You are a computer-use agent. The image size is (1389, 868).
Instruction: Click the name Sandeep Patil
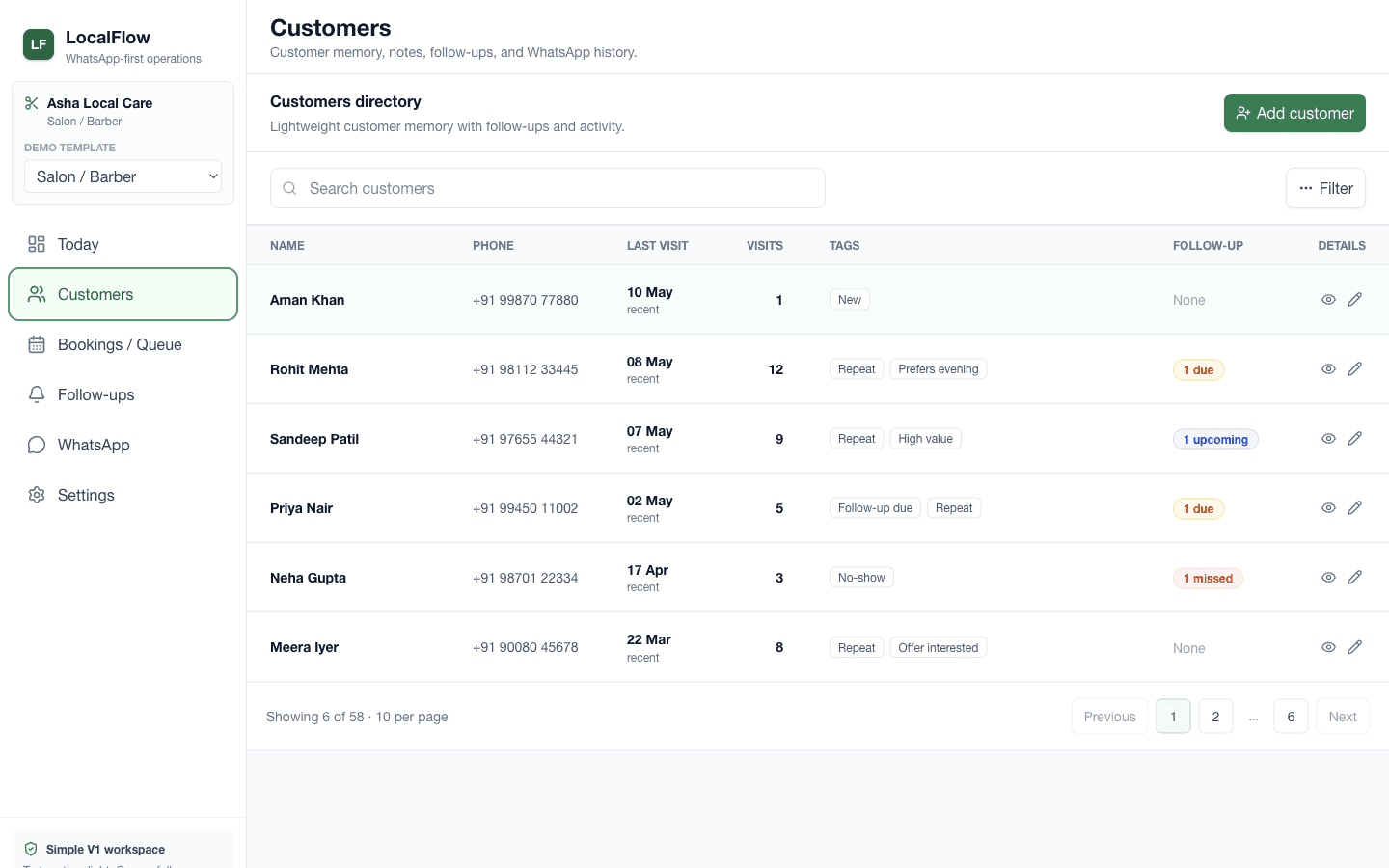tap(314, 439)
